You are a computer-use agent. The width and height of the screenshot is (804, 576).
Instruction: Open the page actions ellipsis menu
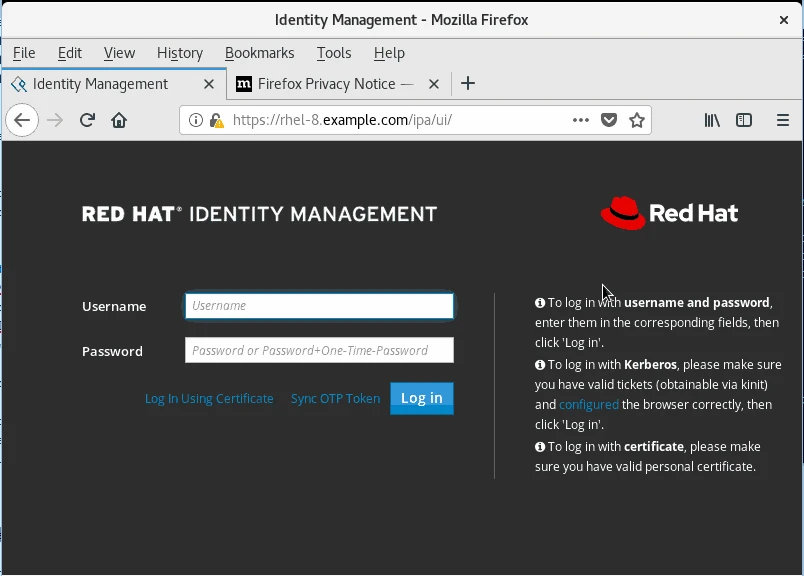(580, 120)
